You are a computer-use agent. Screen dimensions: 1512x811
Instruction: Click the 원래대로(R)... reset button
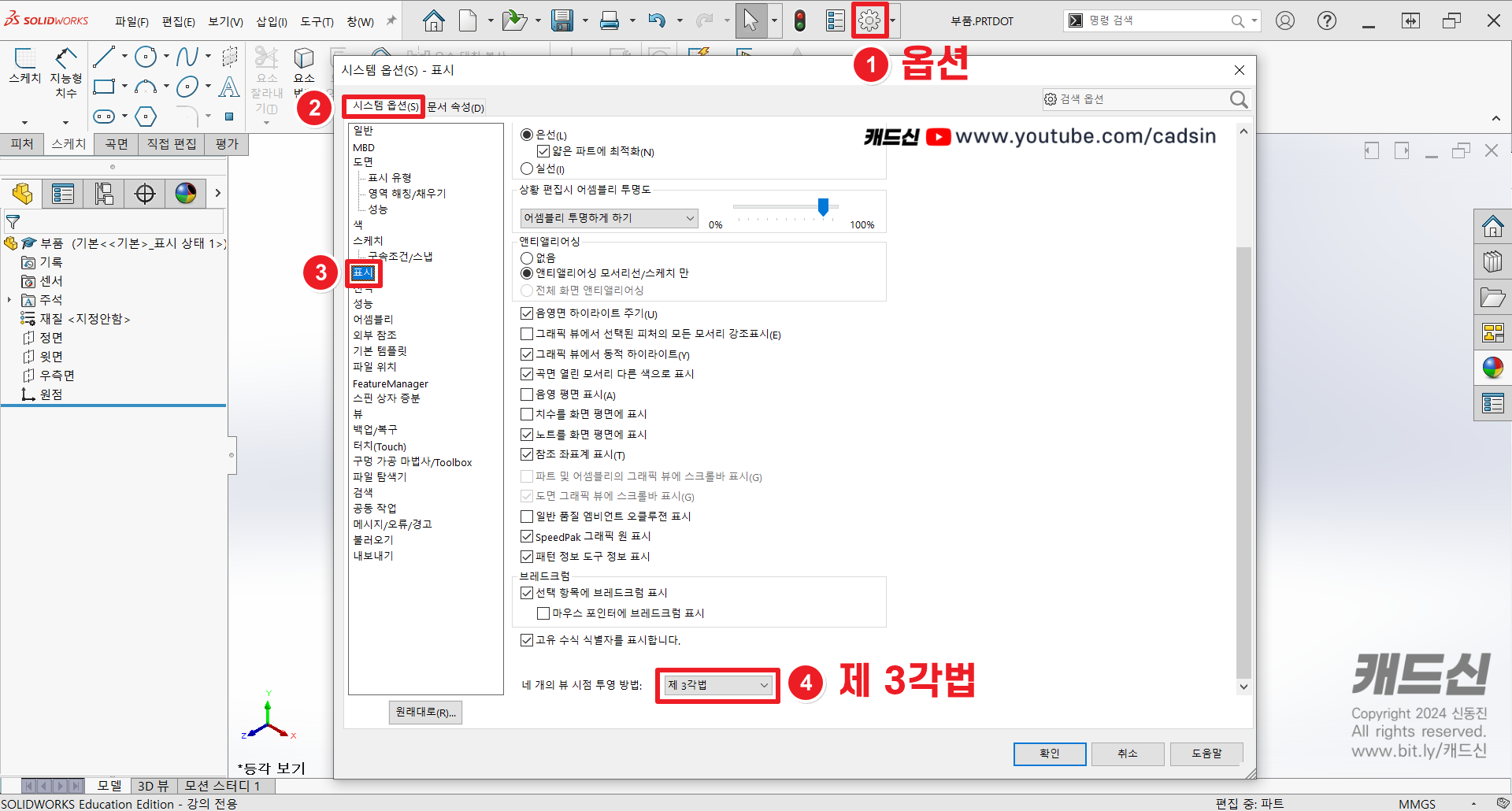[425, 712]
